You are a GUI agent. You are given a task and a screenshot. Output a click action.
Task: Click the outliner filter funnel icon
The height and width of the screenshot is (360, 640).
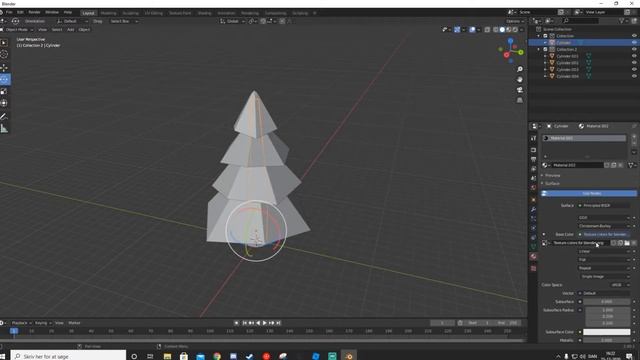622,21
